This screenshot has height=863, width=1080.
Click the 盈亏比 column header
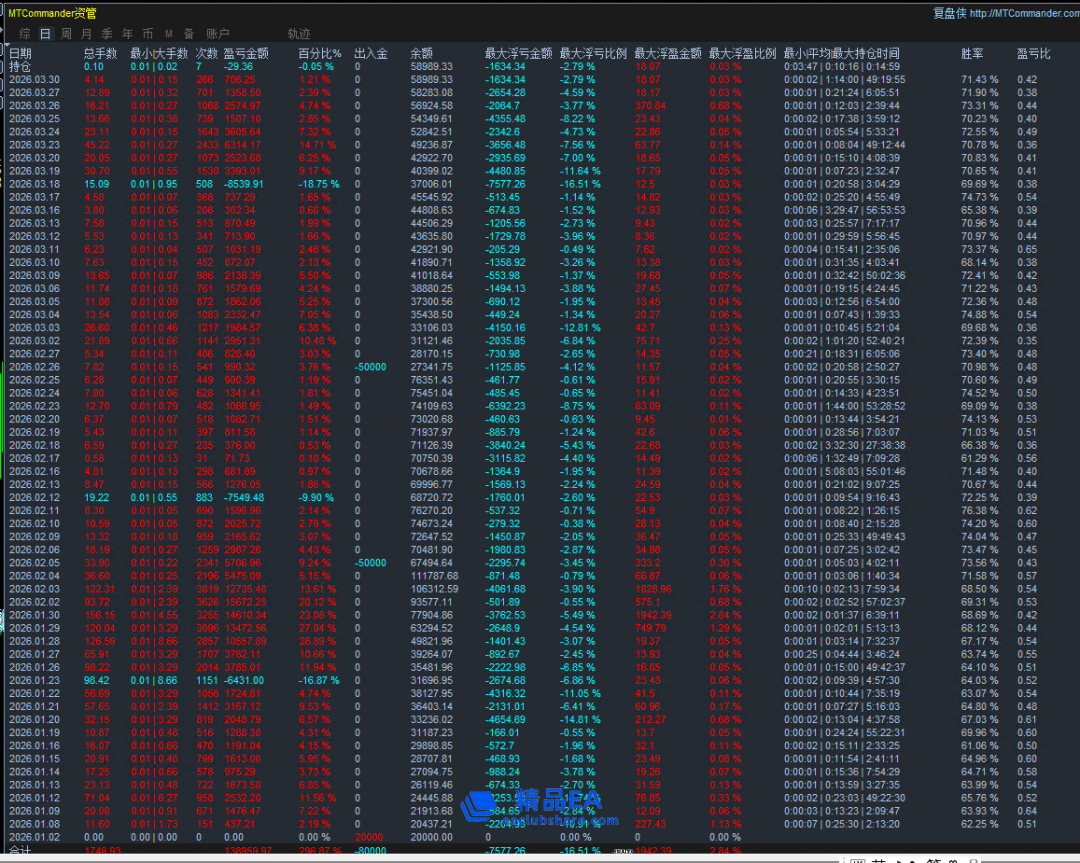point(1033,53)
